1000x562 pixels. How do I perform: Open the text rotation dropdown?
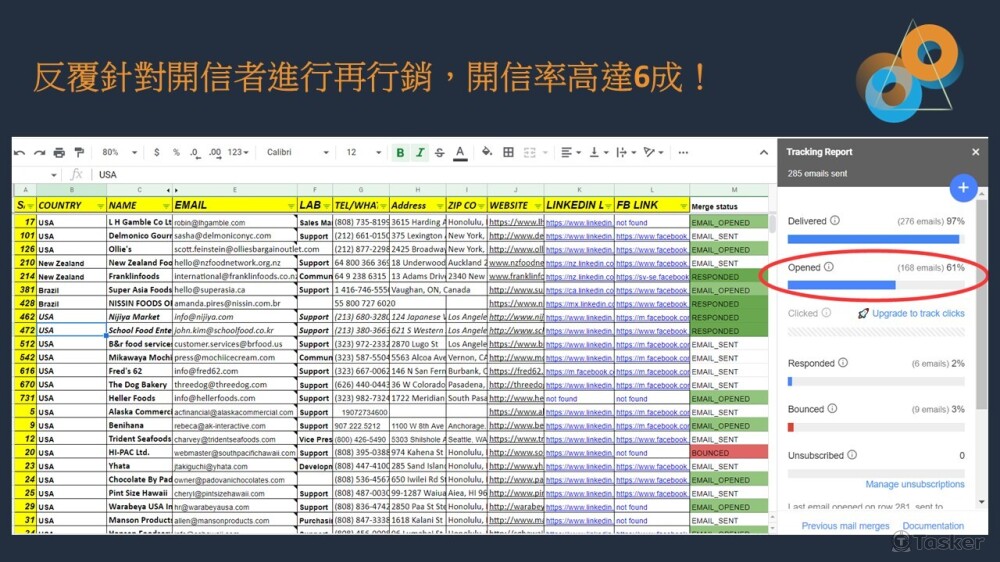(x=653, y=152)
